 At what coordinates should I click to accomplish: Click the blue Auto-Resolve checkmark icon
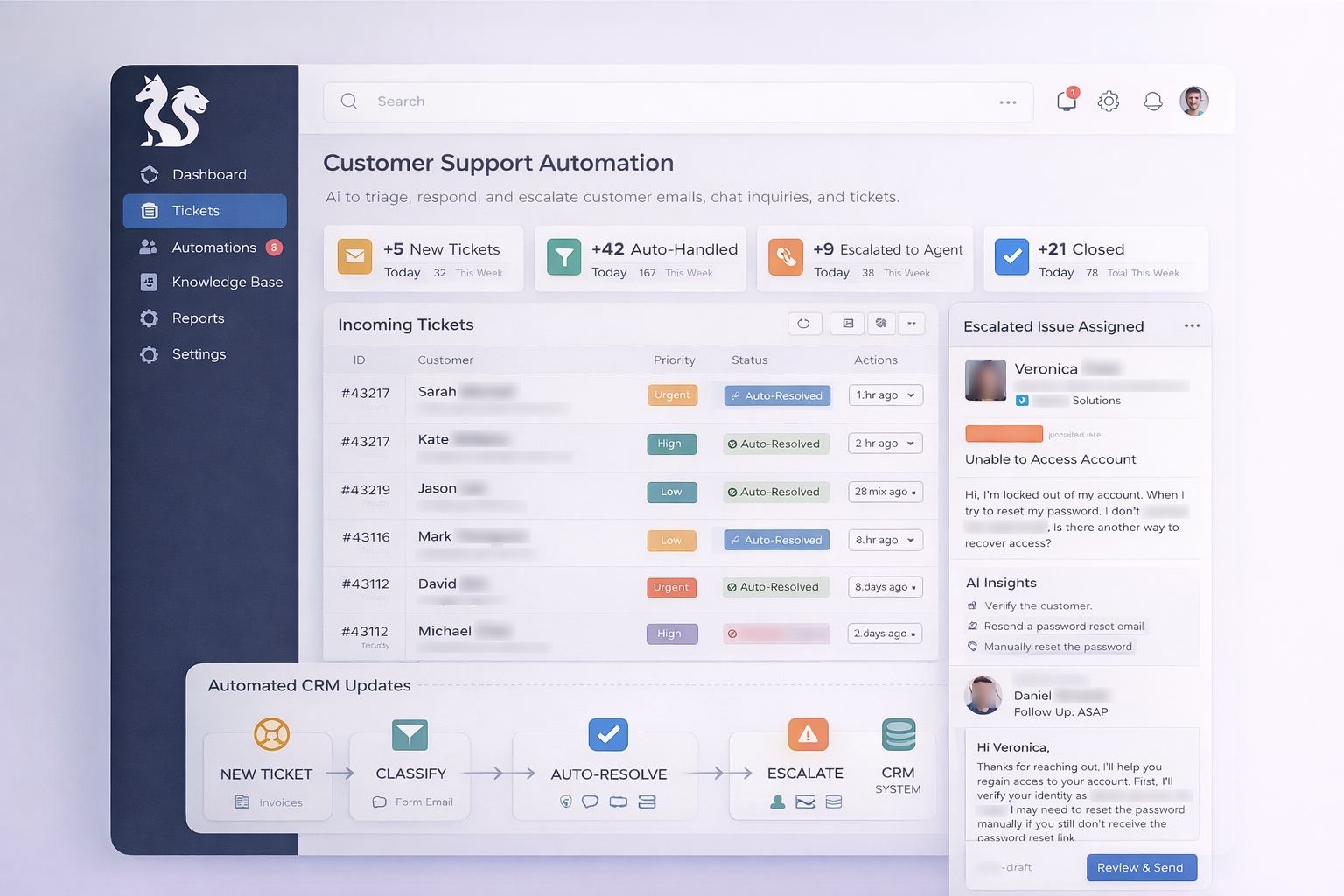coord(608,735)
